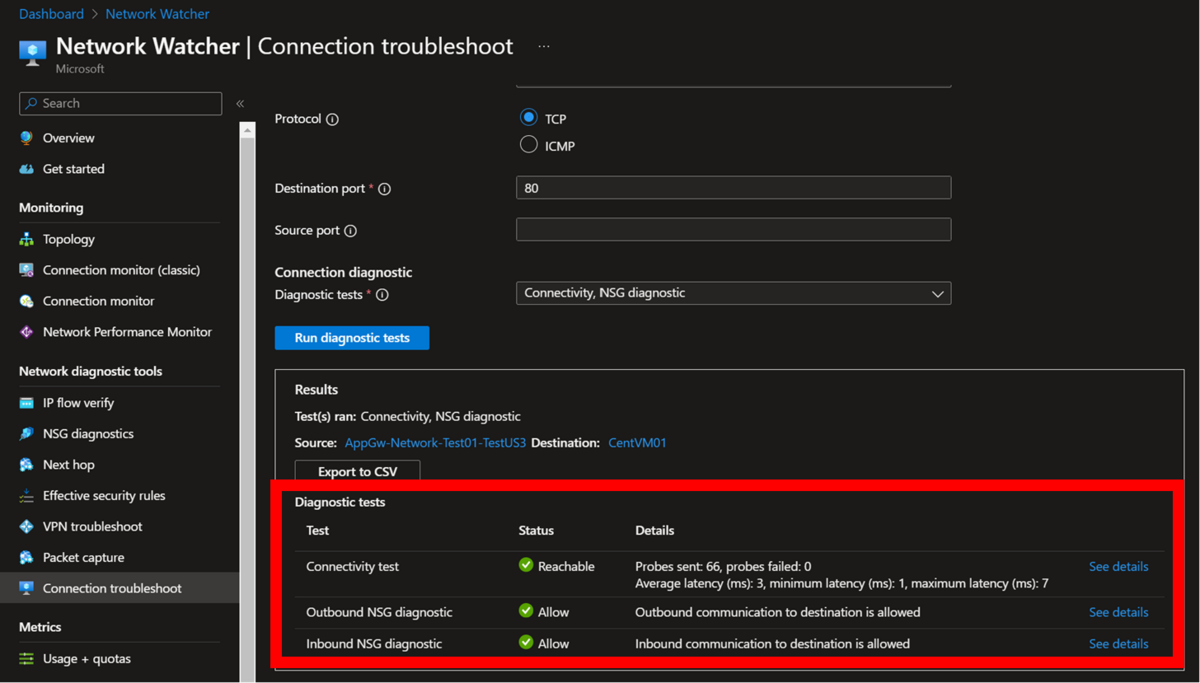
Task: Open Effective security rules item
Action: tap(104, 496)
